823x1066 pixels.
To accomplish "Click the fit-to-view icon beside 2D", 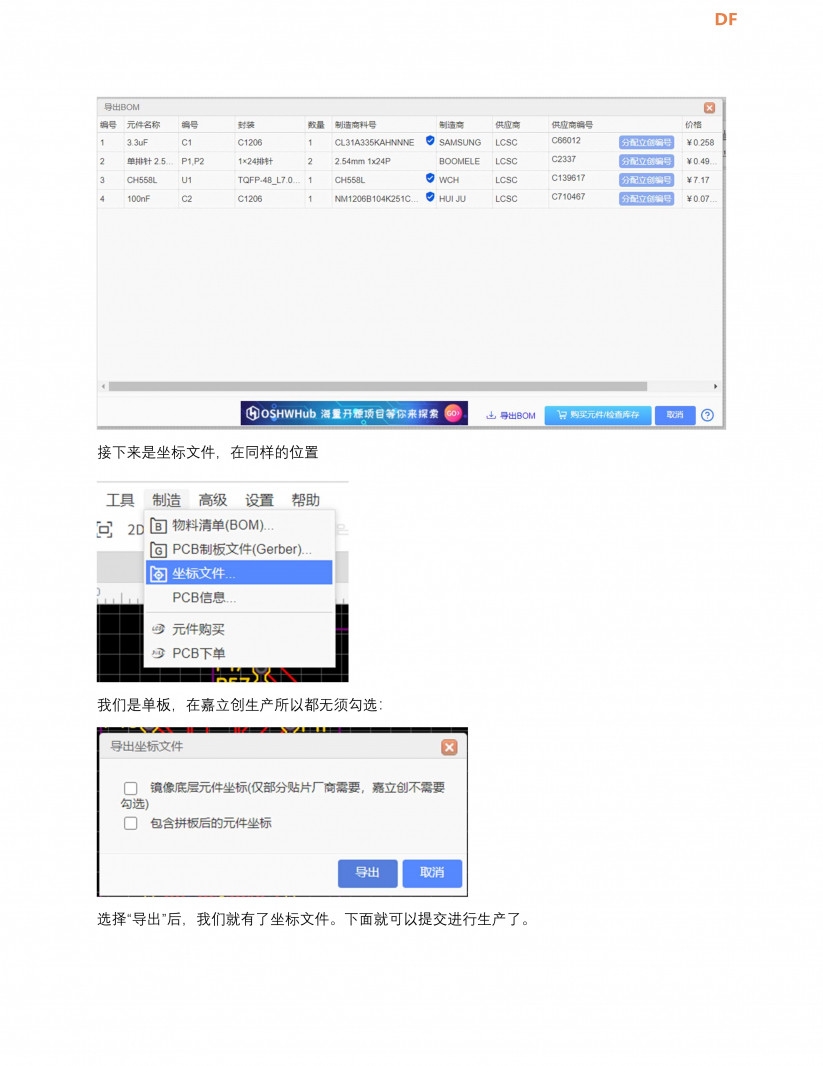I will pyautogui.click(x=105, y=530).
